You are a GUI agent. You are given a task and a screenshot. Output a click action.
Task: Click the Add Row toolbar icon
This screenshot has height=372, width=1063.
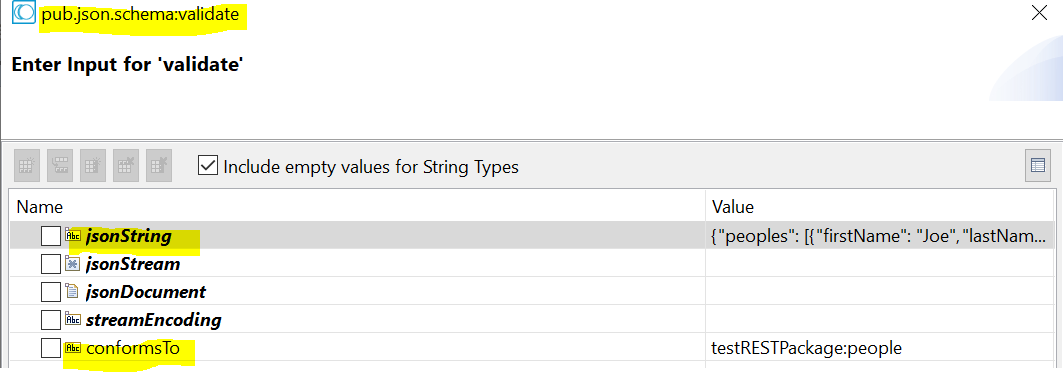(x=27, y=166)
